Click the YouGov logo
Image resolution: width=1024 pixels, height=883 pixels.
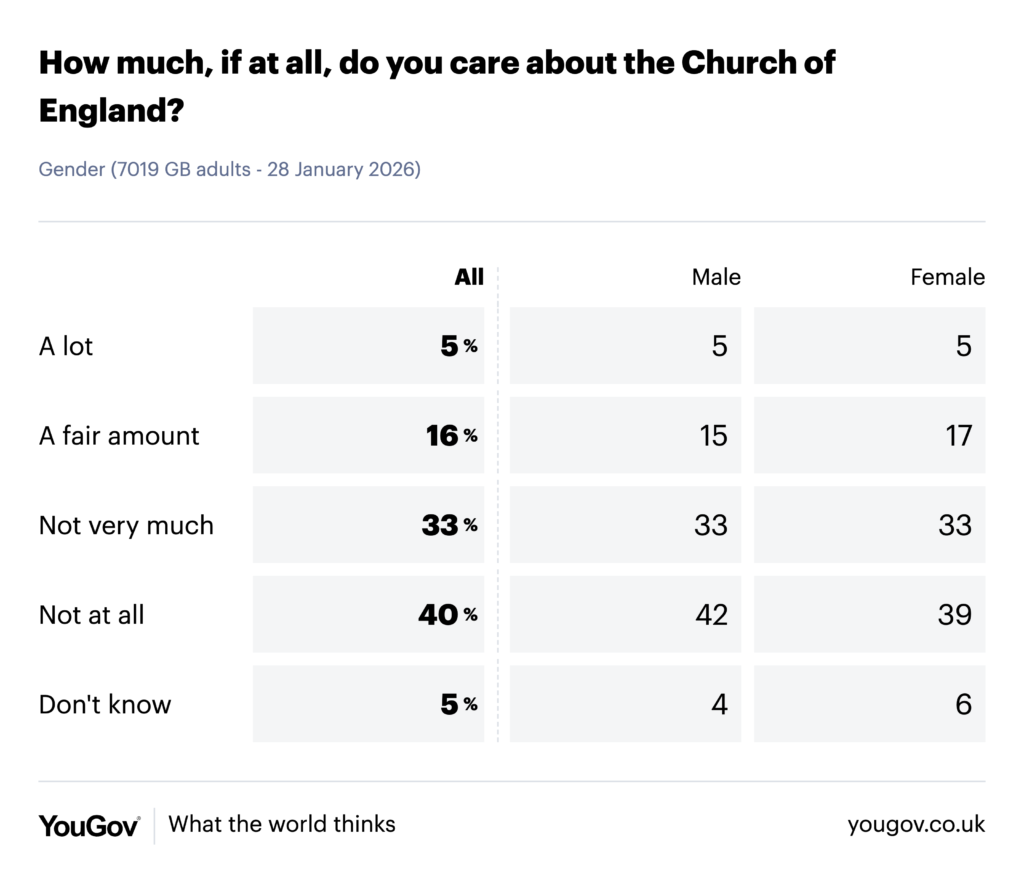(x=89, y=825)
